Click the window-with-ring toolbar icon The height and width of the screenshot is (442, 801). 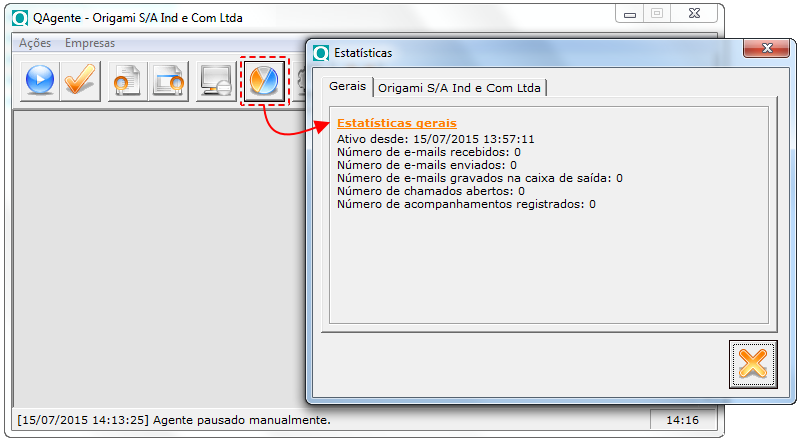click(169, 81)
